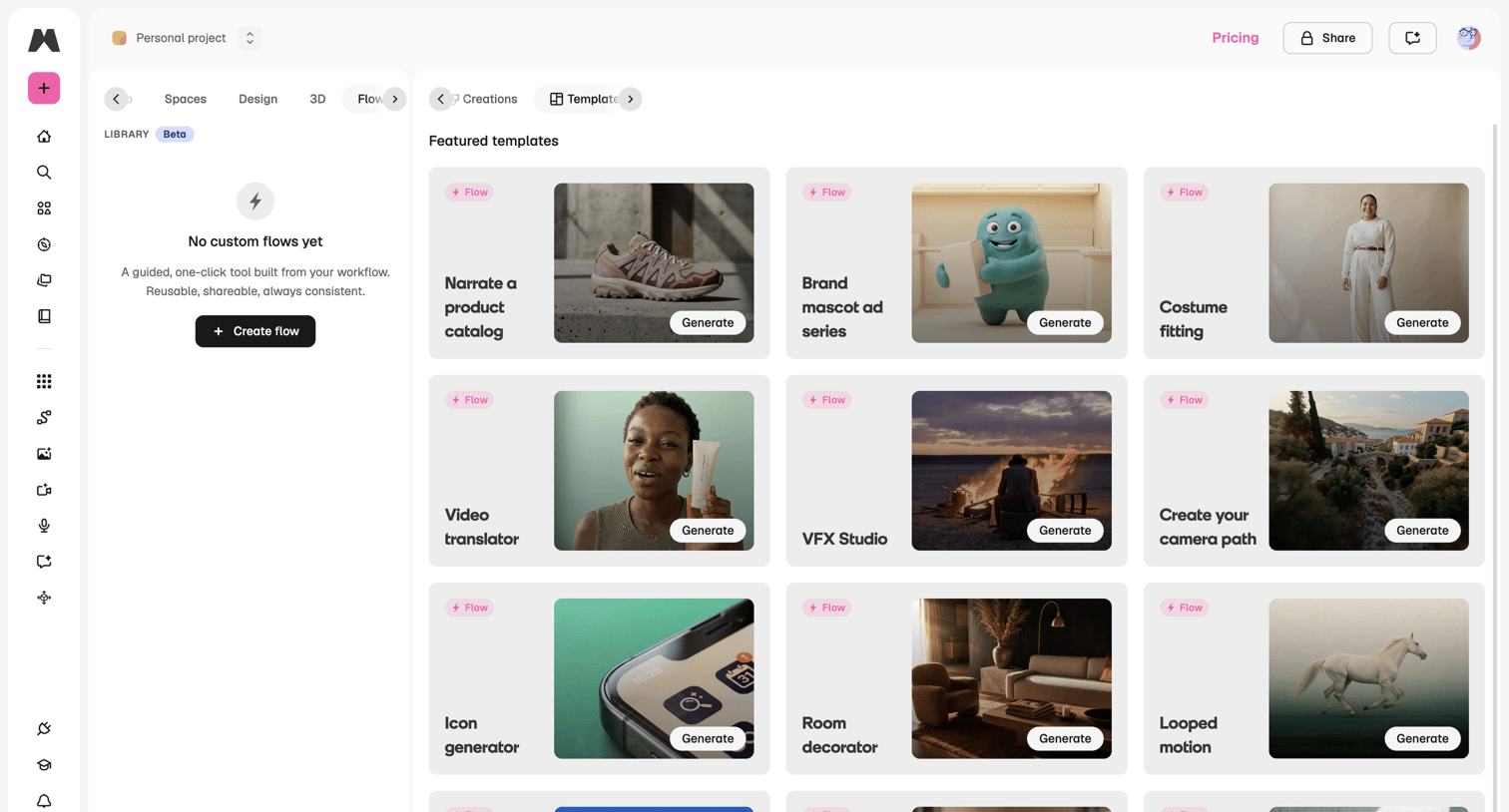This screenshot has height=812, width=1509.
Task: Open the image generation icon in sidebar
Action: 44,454
